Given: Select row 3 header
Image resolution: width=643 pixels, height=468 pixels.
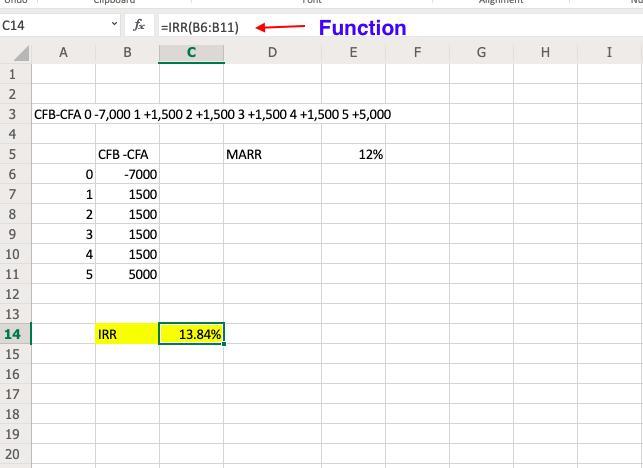Looking at the screenshot, I should tap(15, 114).
